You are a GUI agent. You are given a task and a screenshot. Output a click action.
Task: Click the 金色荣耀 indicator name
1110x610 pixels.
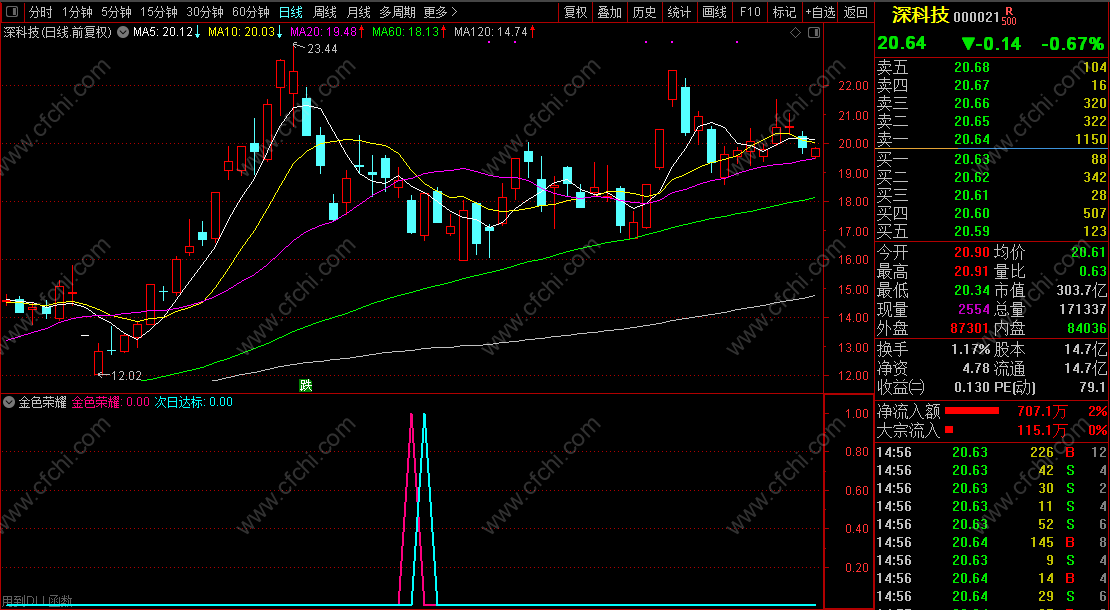pyautogui.click(x=42, y=402)
